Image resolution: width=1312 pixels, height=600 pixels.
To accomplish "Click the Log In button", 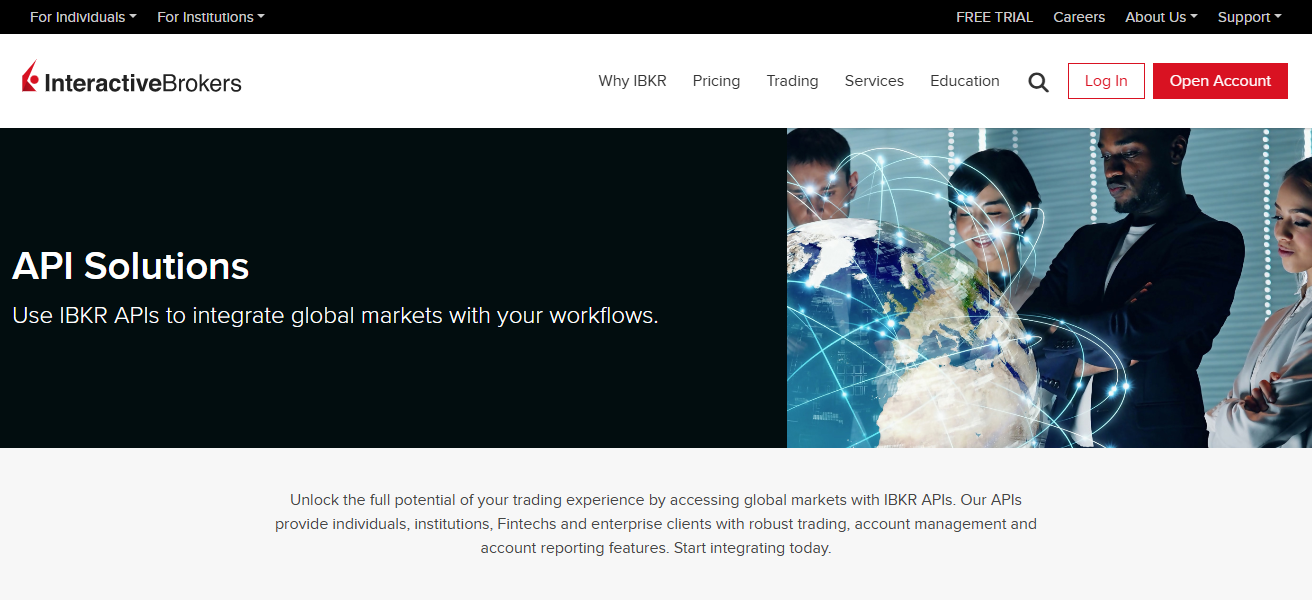I will 1106,81.
